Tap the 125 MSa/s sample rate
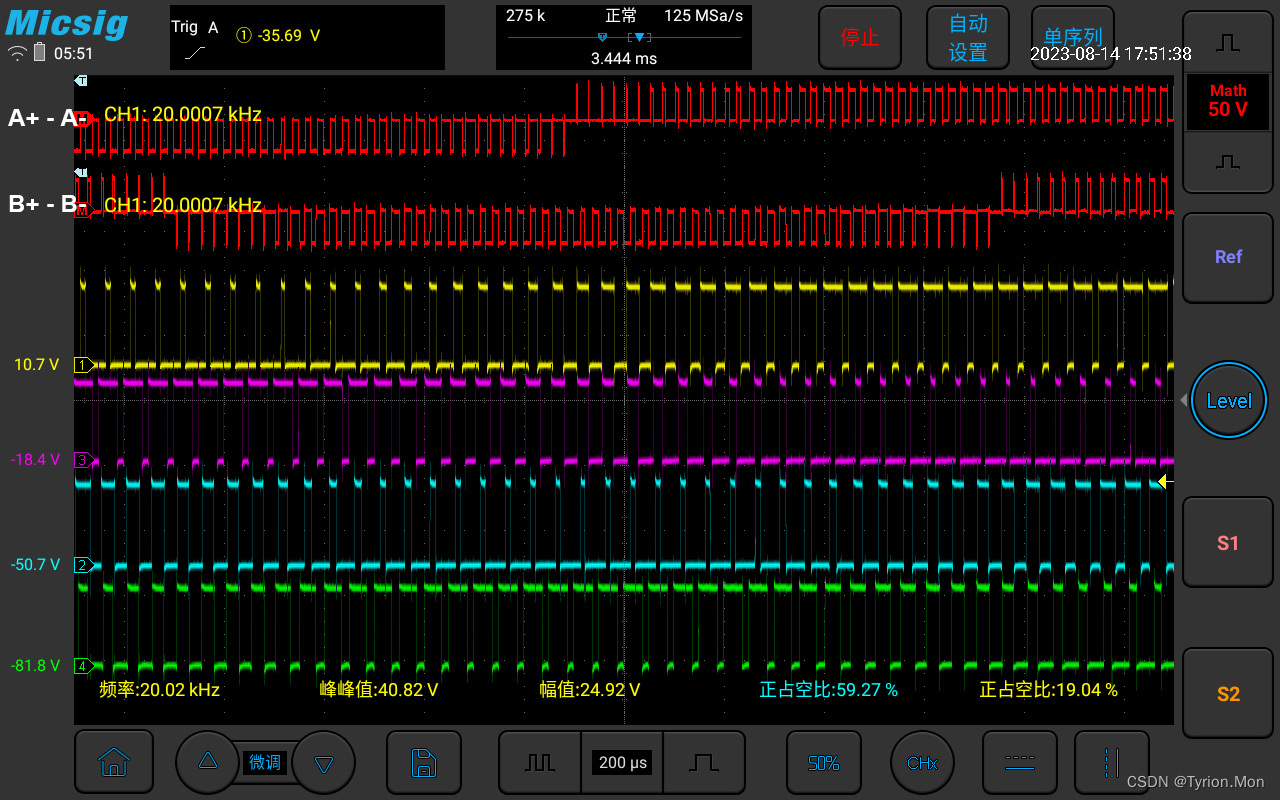 [x=703, y=16]
